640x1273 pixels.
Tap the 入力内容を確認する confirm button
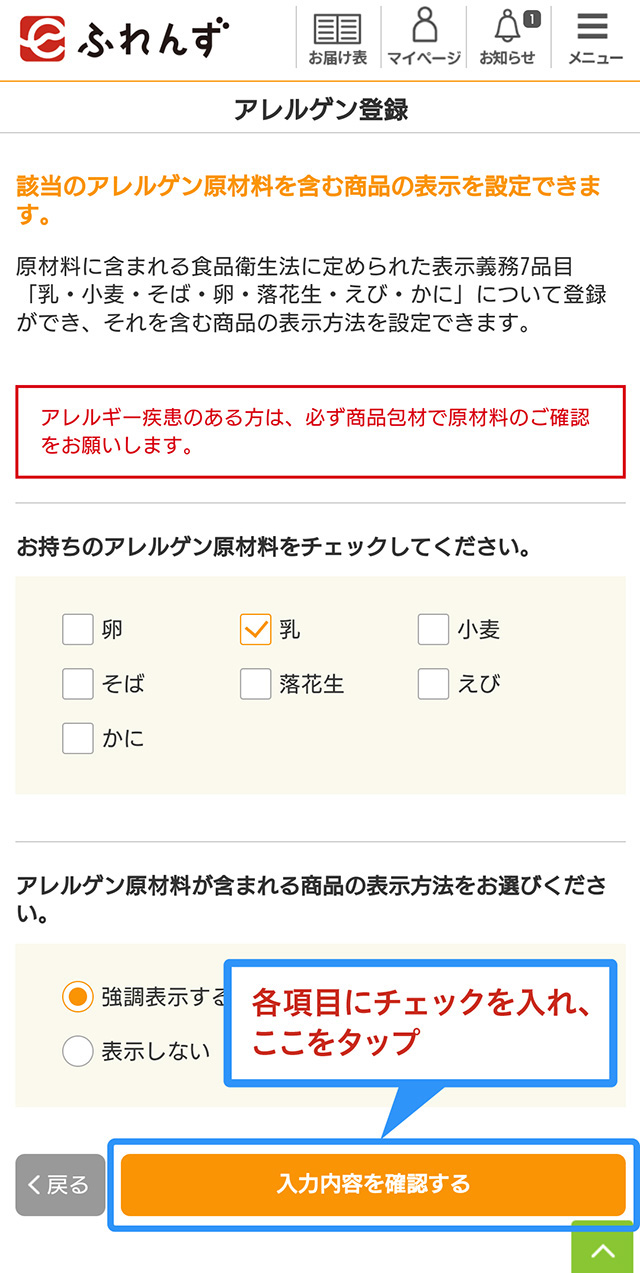pyautogui.click(x=373, y=1184)
